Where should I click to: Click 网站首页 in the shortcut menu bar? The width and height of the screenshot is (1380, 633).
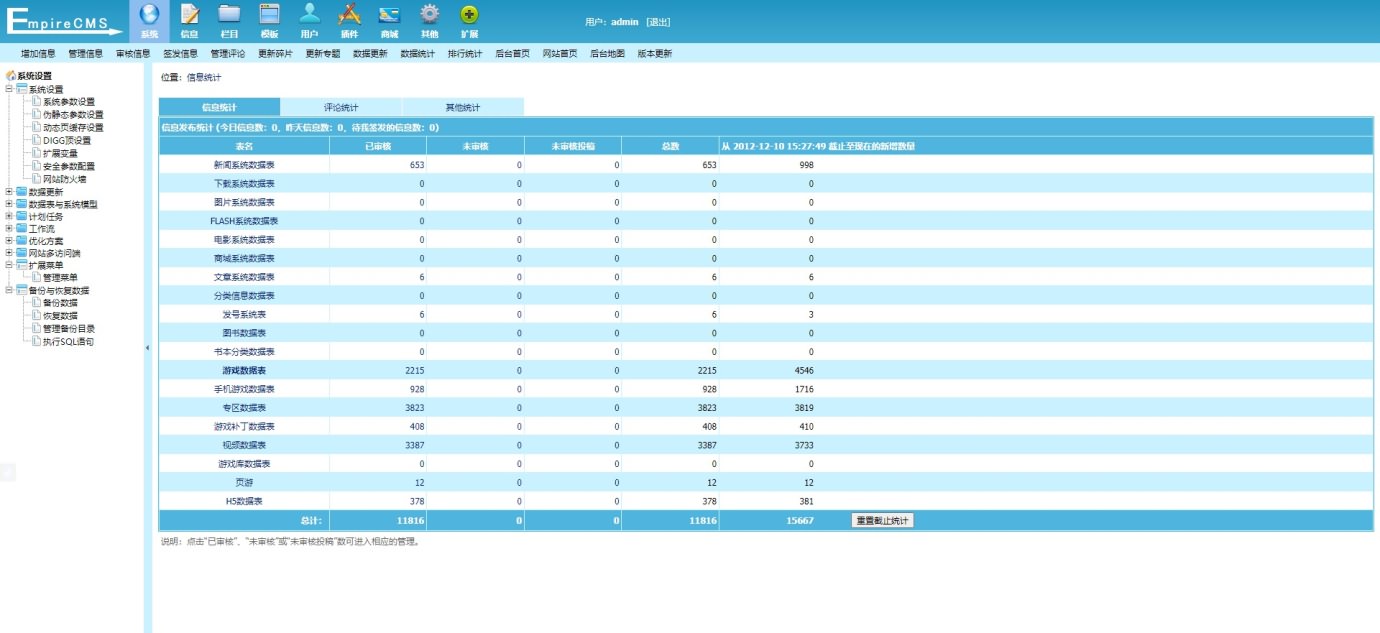coord(560,54)
